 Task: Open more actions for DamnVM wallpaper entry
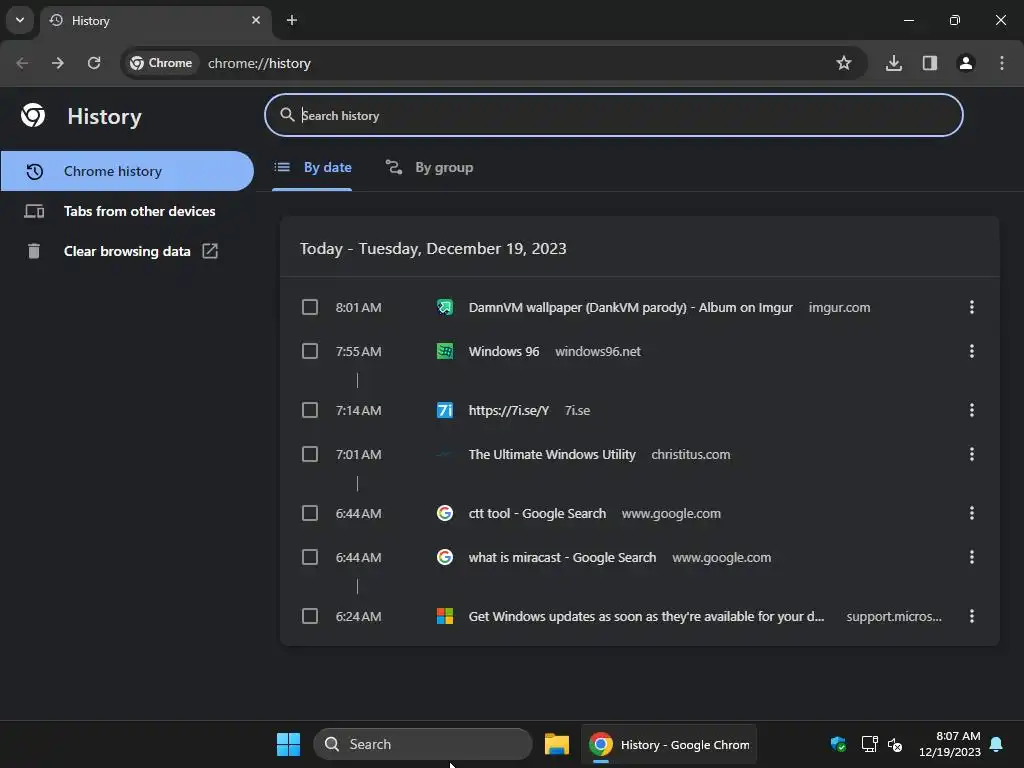972,308
